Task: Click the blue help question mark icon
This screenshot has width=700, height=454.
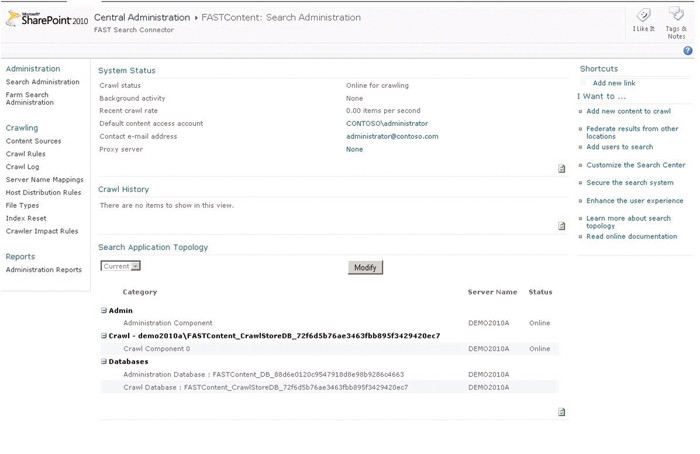Action: 688,51
